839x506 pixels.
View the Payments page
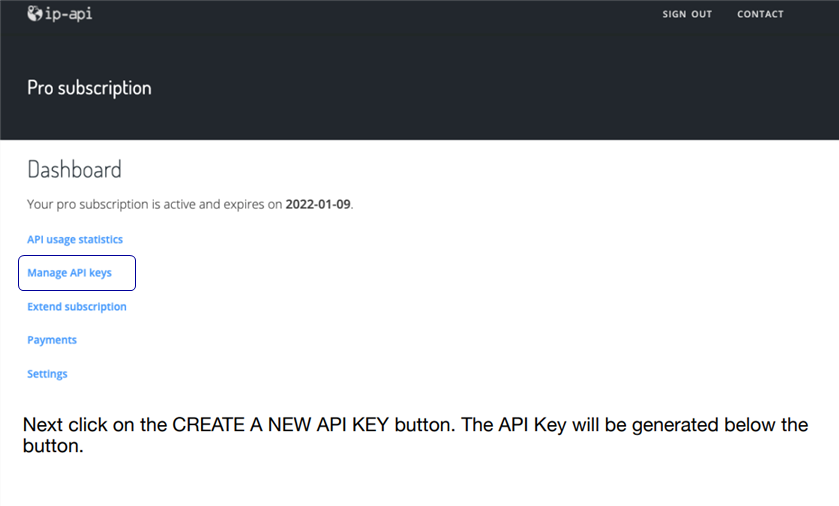pyautogui.click(x=52, y=340)
